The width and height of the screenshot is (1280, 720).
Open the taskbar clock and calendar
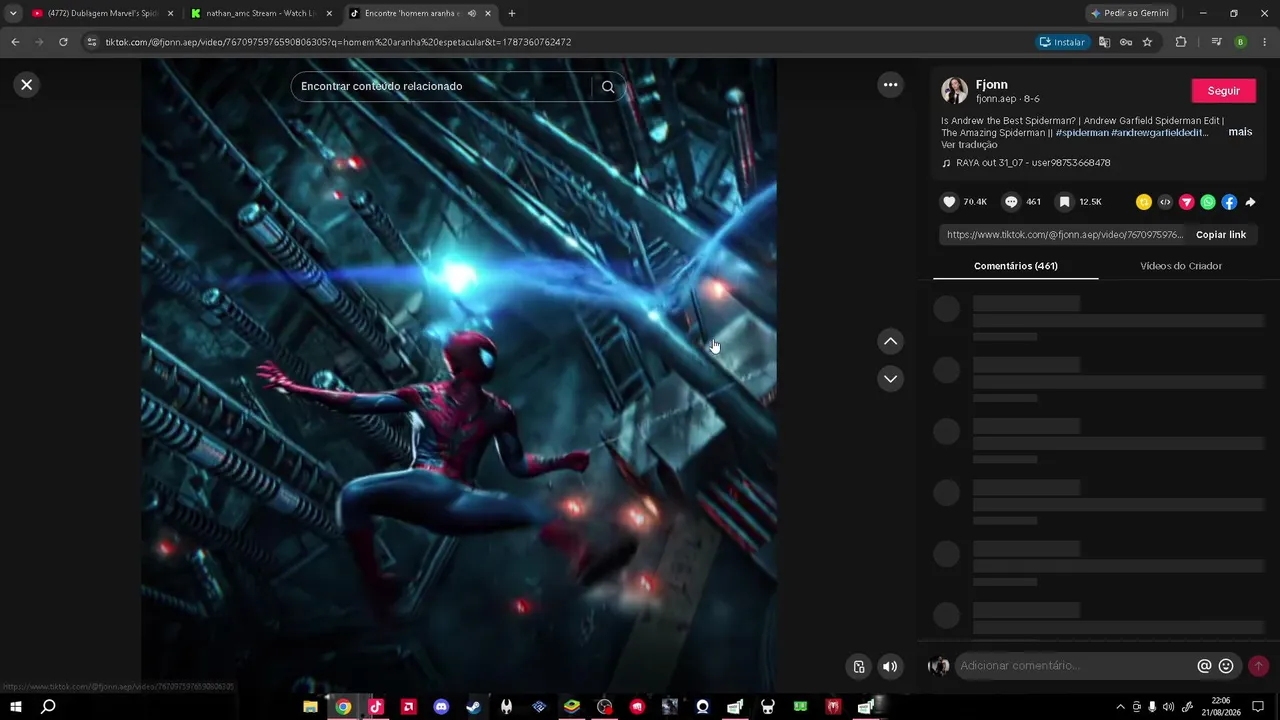coord(1220,707)
